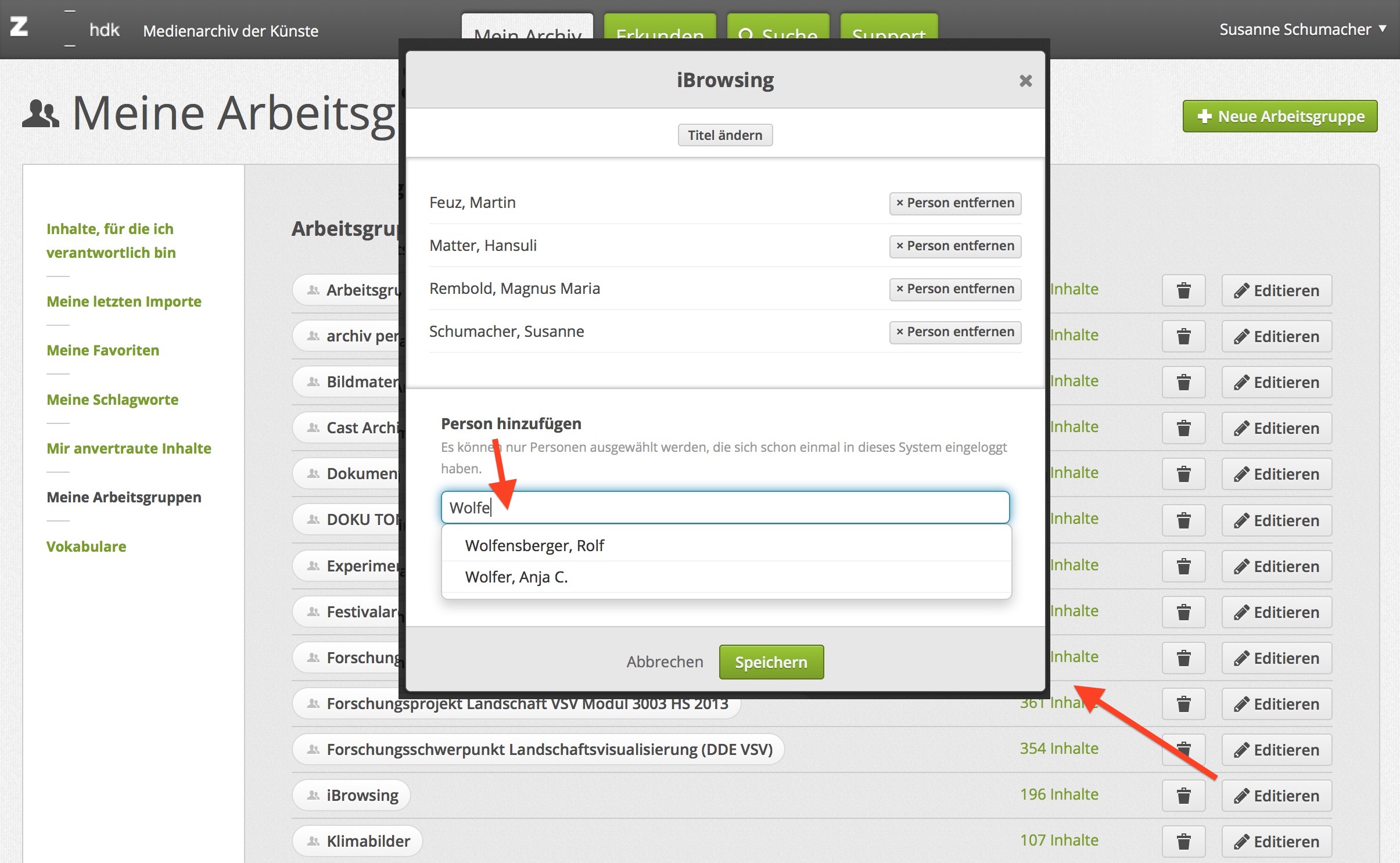Screen dimensions: 1400x863
Task: Close the iBrowsing dialog with X
Action: 1025,81
